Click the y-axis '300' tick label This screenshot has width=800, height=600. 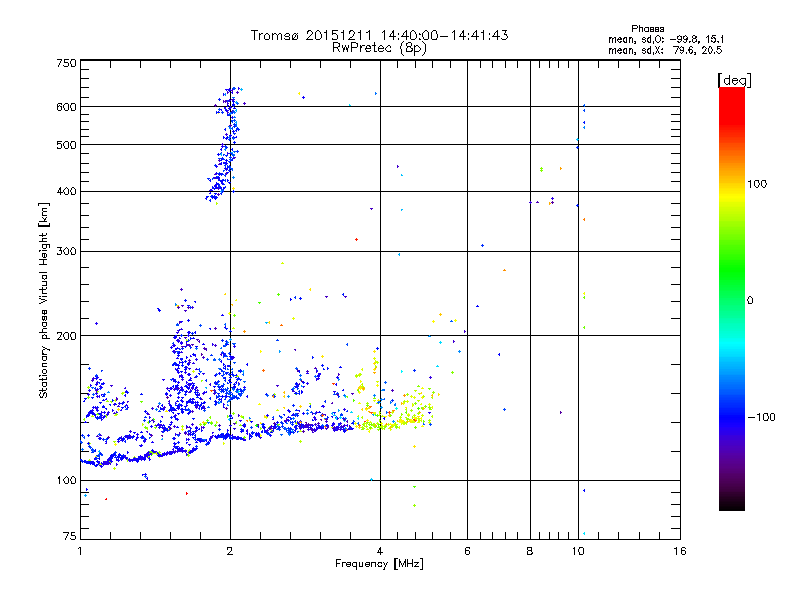(x=66, y=252)
